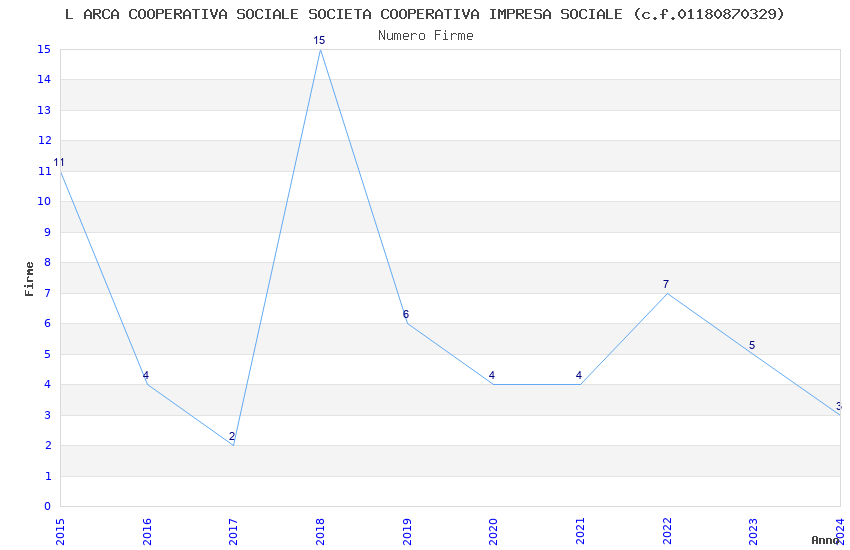Viewport: 850px width, 550px height.
Task: Click y-axis tick label 15
Action: pyautogui.click(x=44, y=49)
